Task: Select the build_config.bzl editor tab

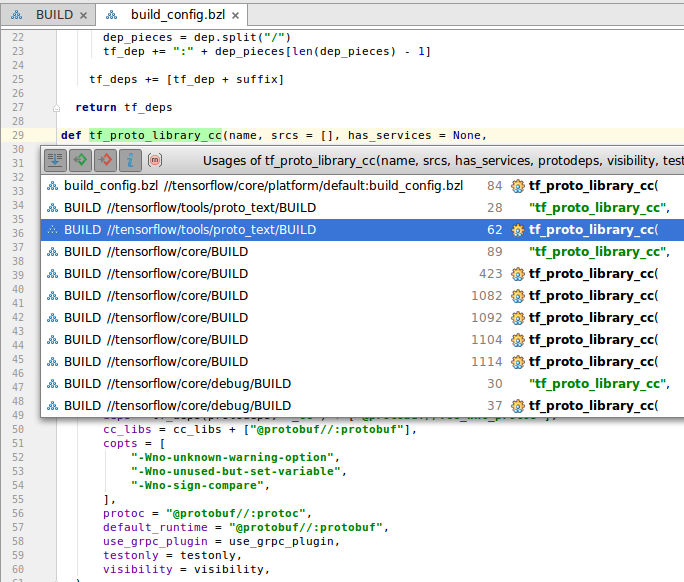Action: point(172,15)
